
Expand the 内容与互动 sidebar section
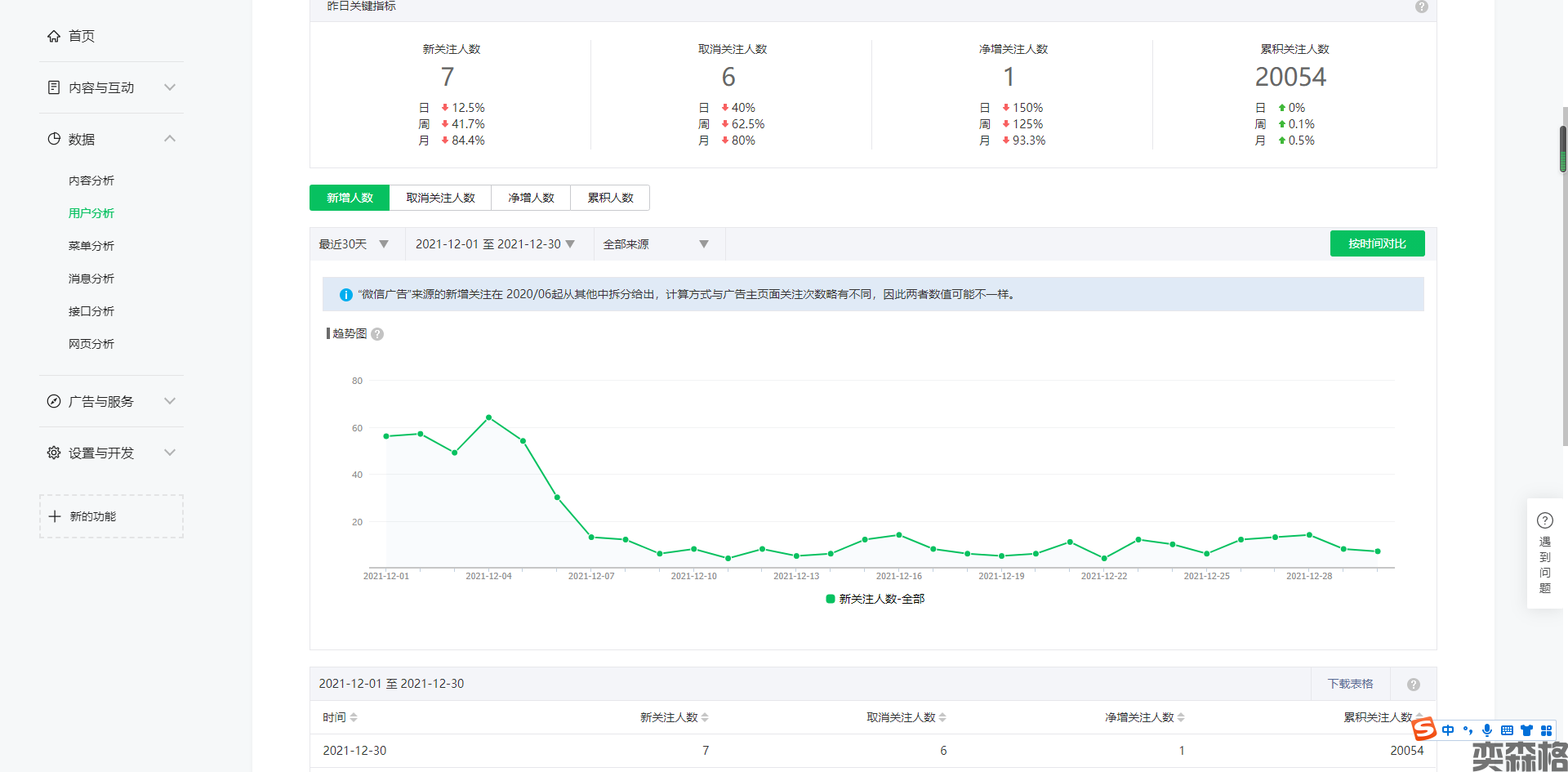tap(111, 87)
